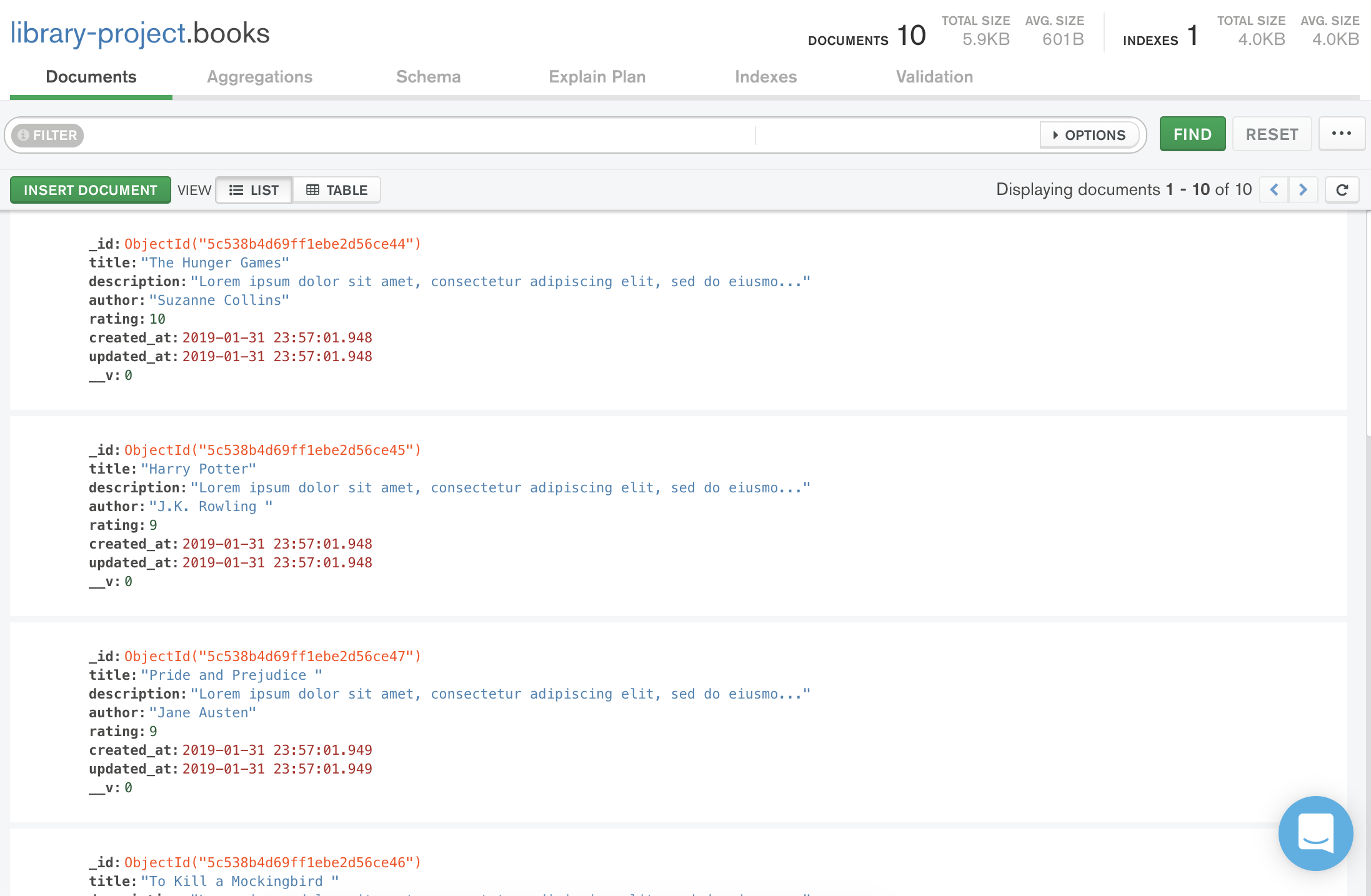The width and height of the screenshot is (1371, 896).
Task: Open the three-dots query menu
Action: (1341, 134)
